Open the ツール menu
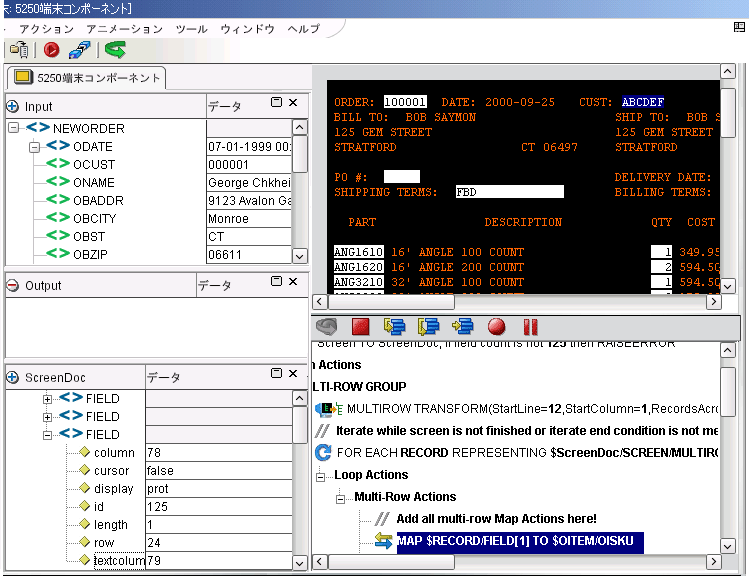 click(x=191, y=29)
